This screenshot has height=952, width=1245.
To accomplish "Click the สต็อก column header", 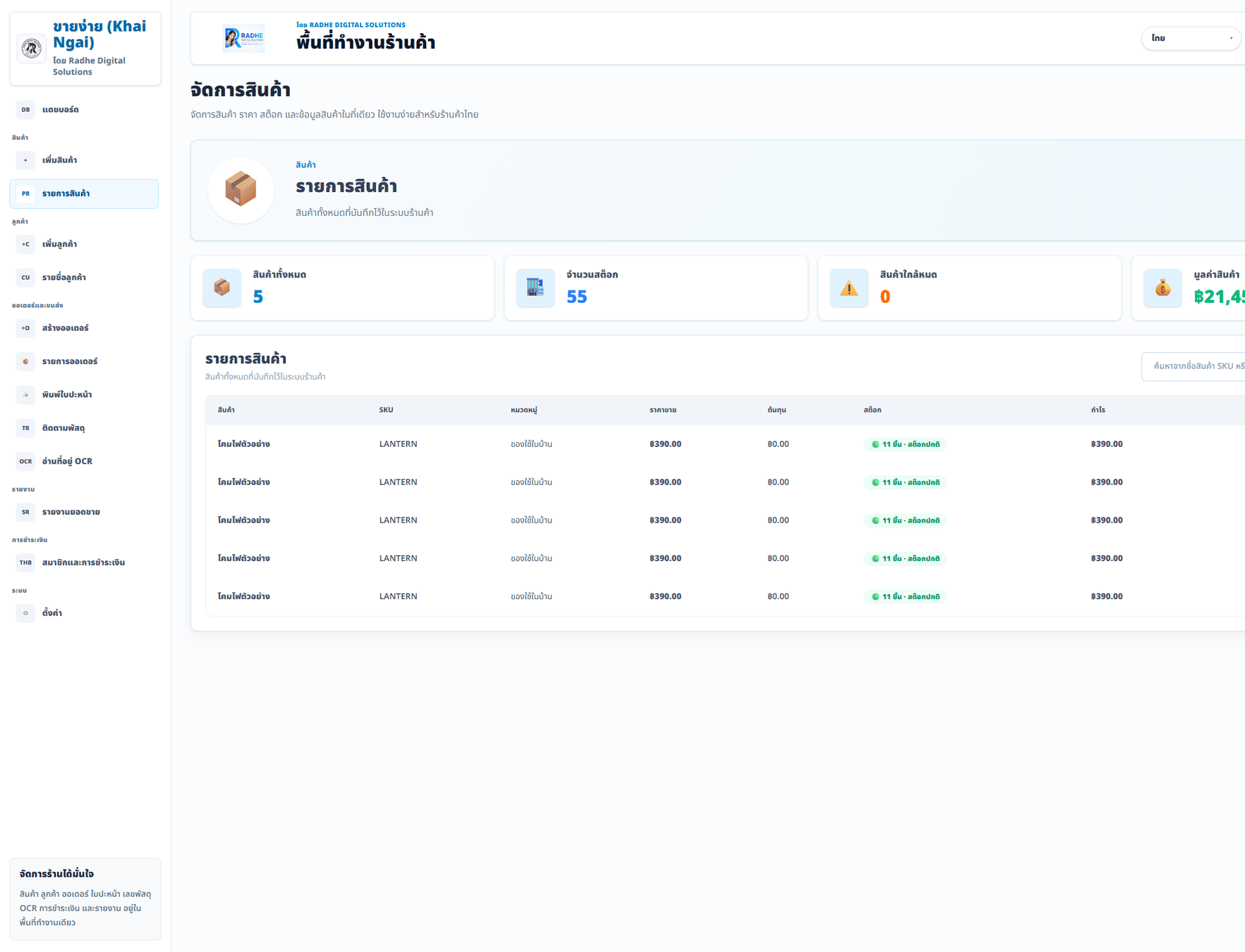I will coord(872,410).
